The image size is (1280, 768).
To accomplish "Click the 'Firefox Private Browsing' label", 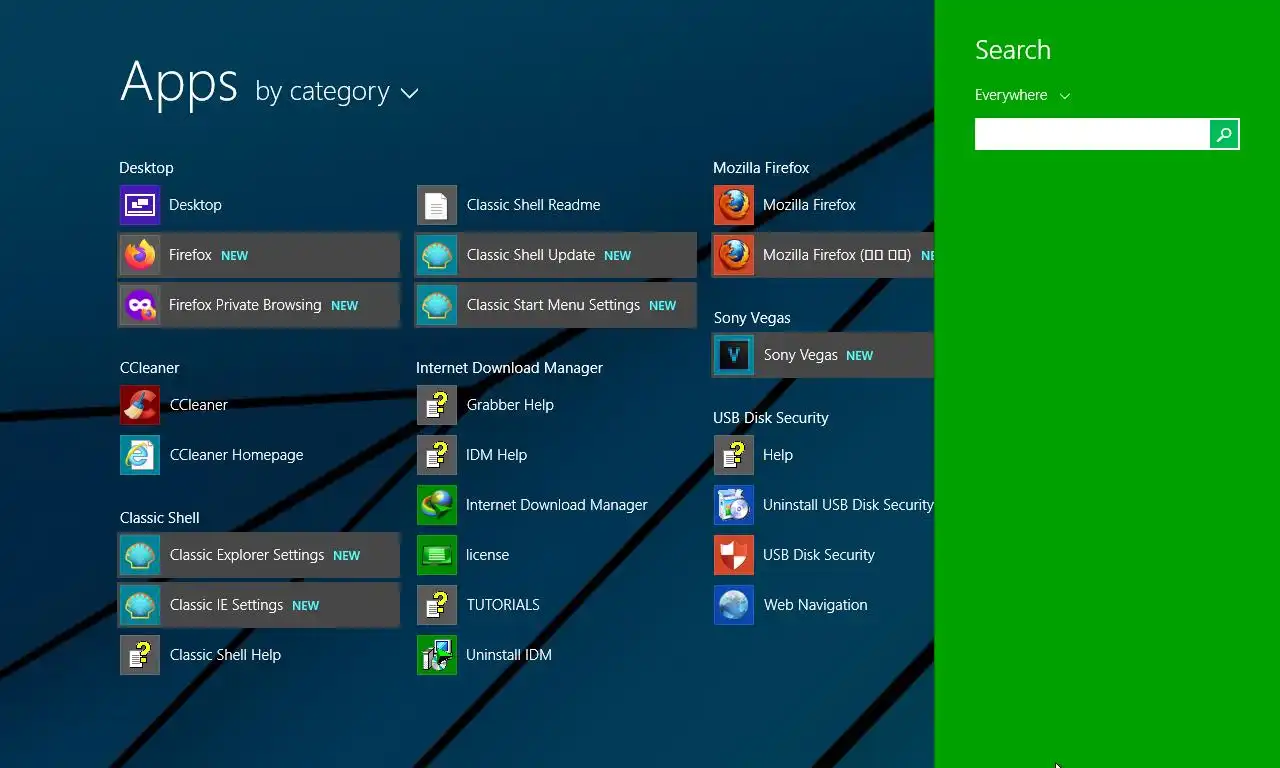I will 245,305.
